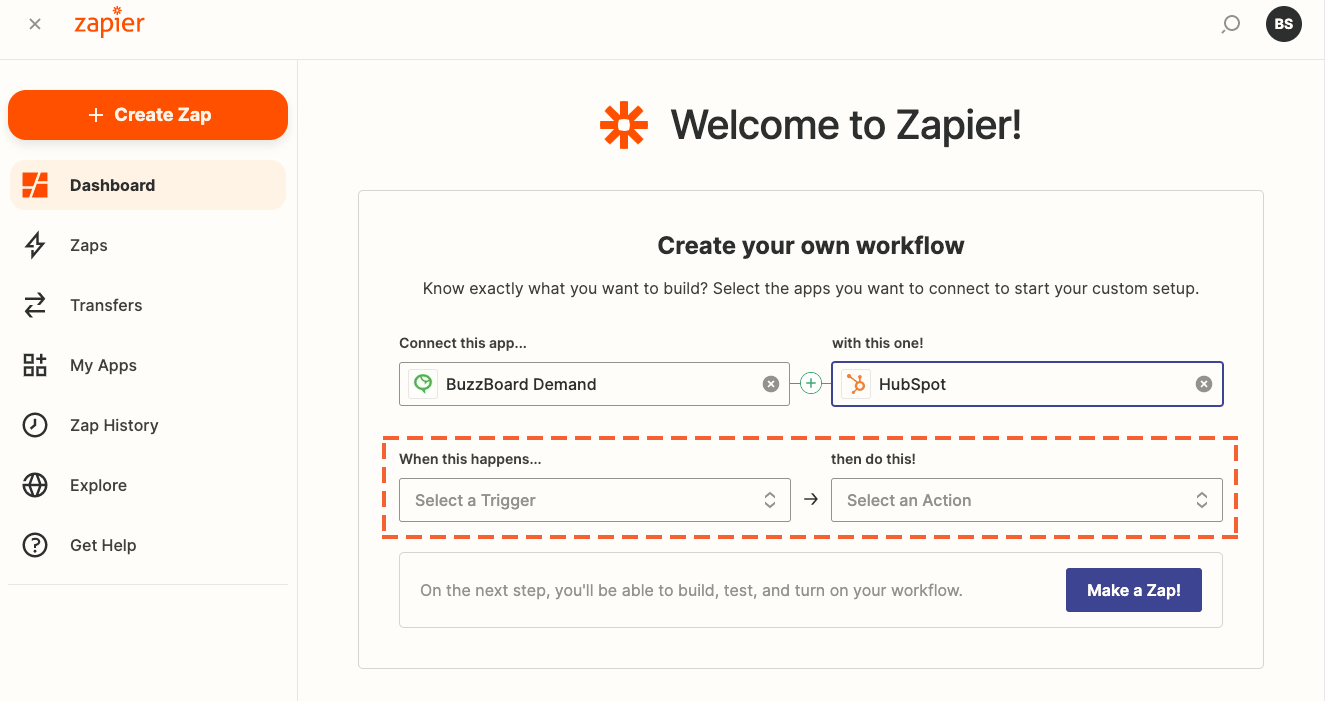The width and height of the screenshot is (1325, 701).
Task: Click the Explore globe icon
Action: (35, 485)
